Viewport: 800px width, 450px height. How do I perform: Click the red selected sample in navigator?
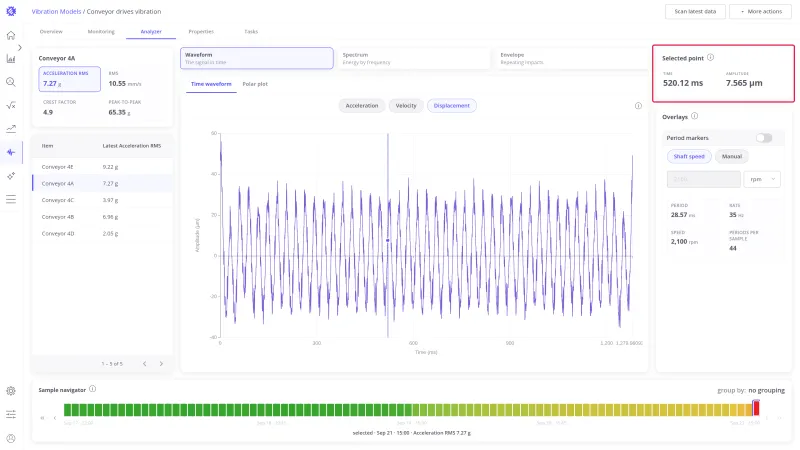pos(756,408)
